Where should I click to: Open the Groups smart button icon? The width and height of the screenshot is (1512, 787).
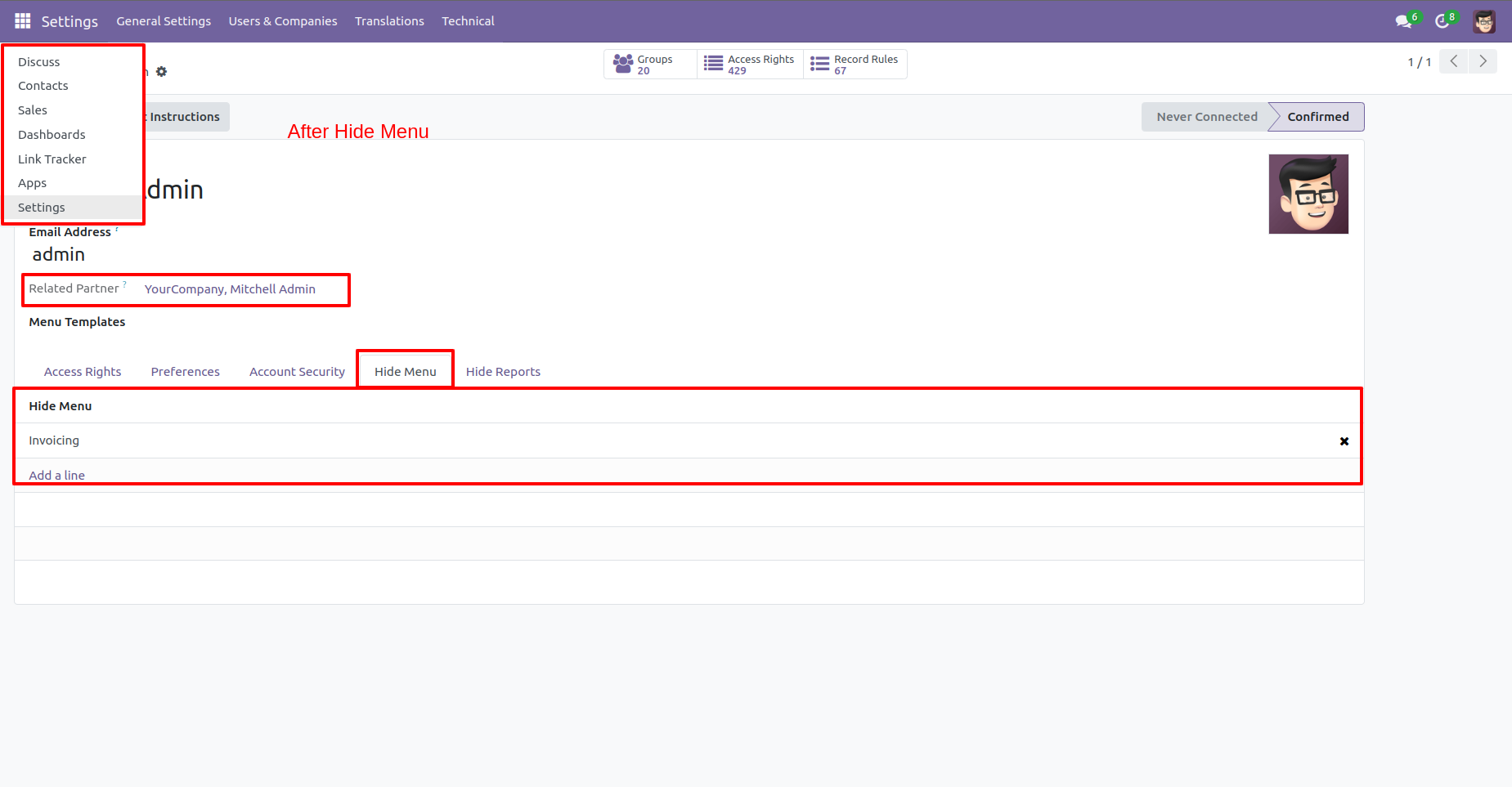pyautogui.click(x=623, y=64)
